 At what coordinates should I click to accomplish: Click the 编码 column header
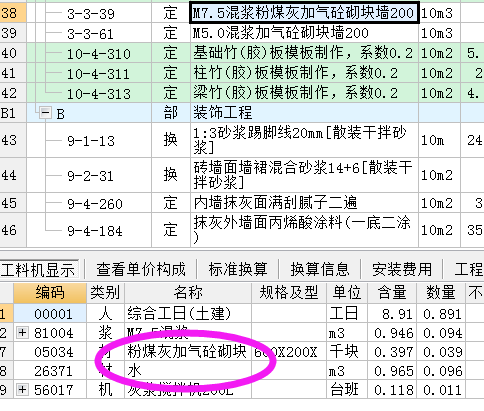50,293
